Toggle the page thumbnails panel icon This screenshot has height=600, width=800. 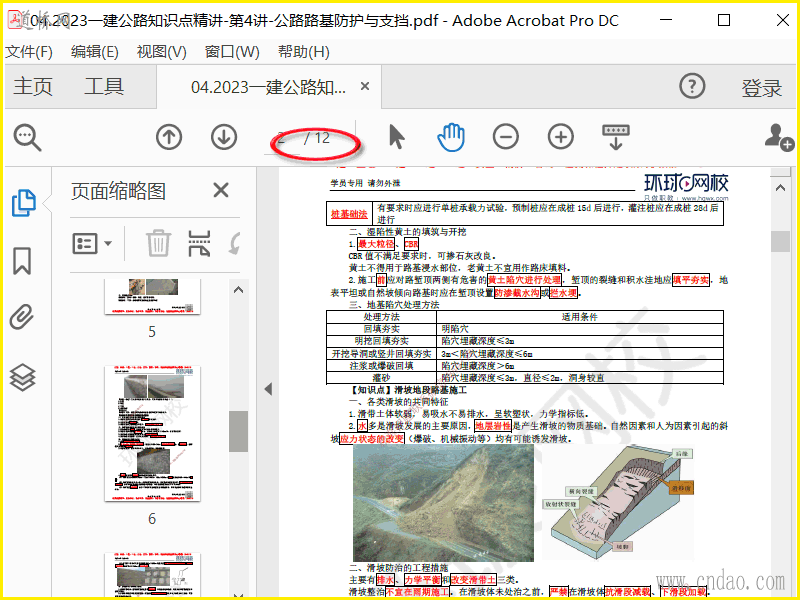[23, 203]
